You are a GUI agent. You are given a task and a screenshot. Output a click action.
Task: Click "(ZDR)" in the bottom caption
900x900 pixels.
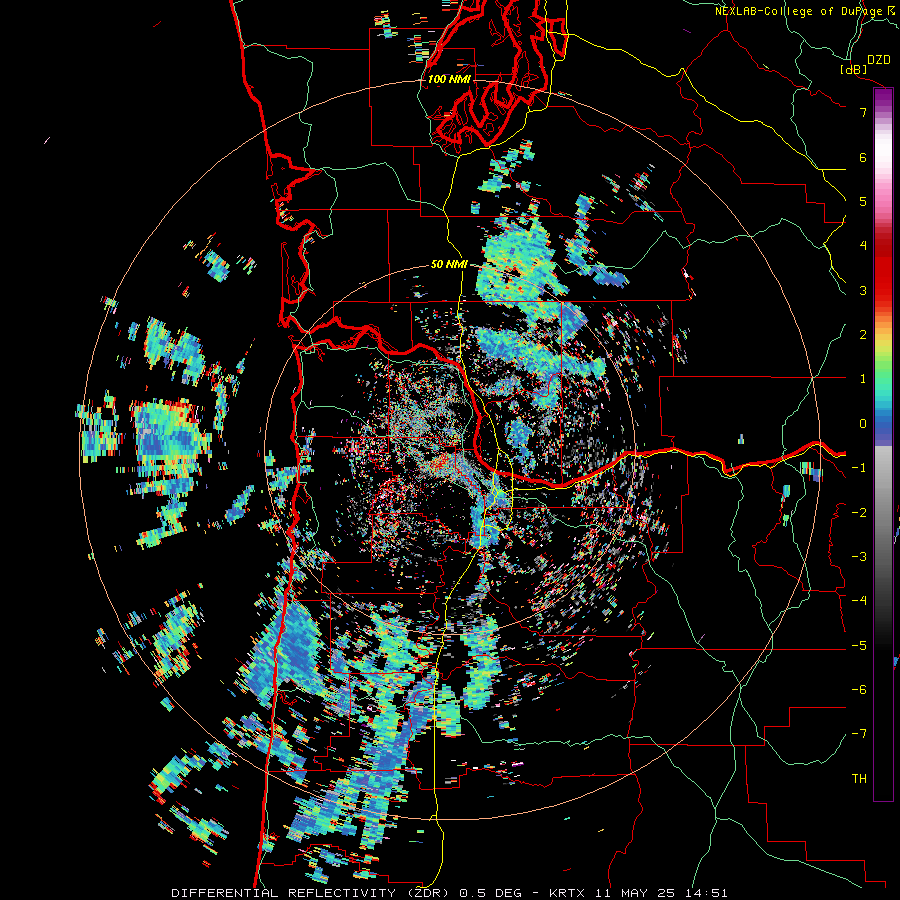(428, 893)
